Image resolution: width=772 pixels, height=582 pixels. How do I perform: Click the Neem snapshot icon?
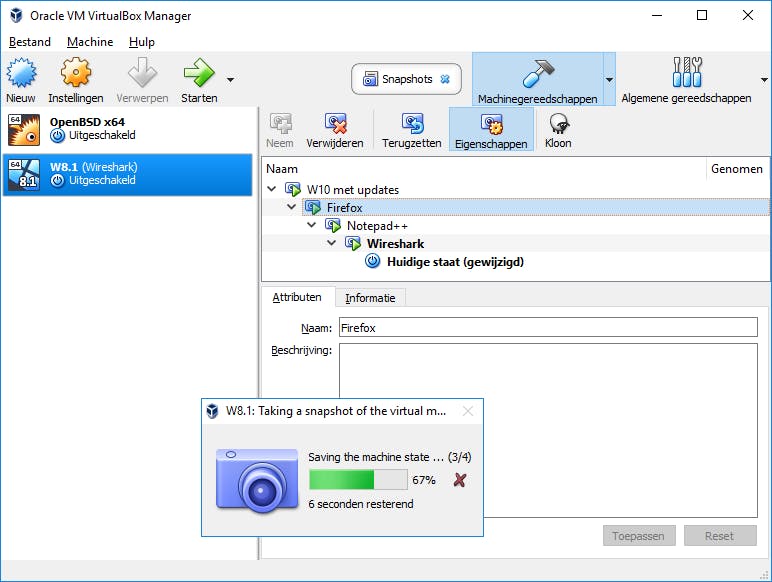(x=280, y=124)
